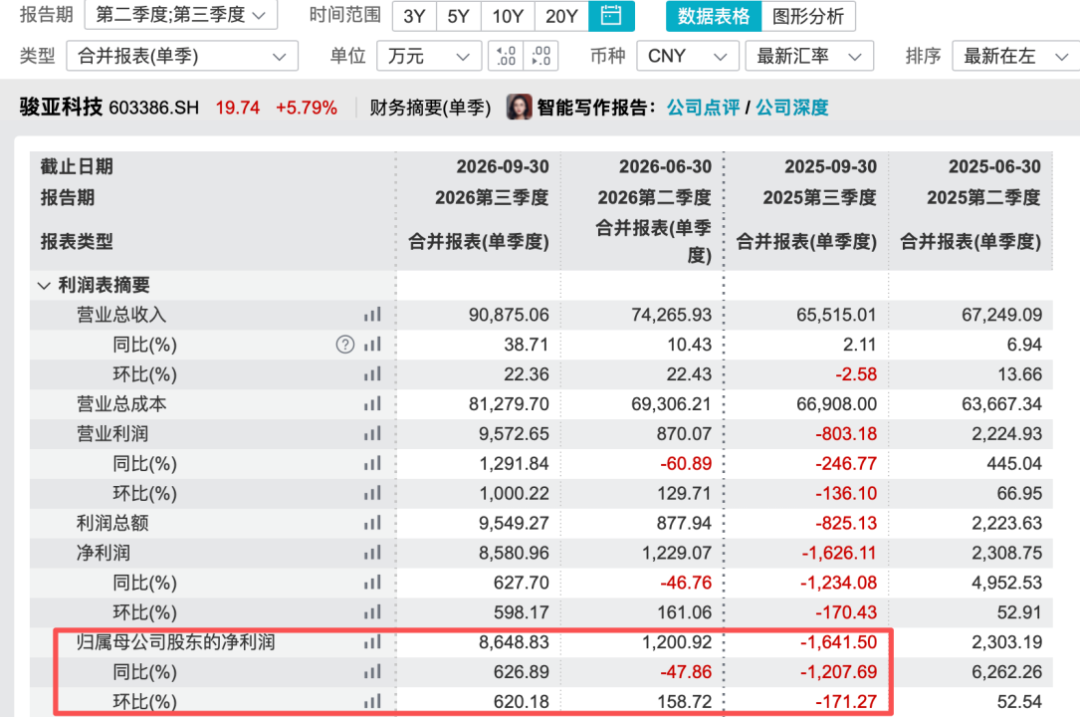This screenshot has height=717, width=1080.
Task: Select column header 2026-06-30
Action: [x=665, y=167]
